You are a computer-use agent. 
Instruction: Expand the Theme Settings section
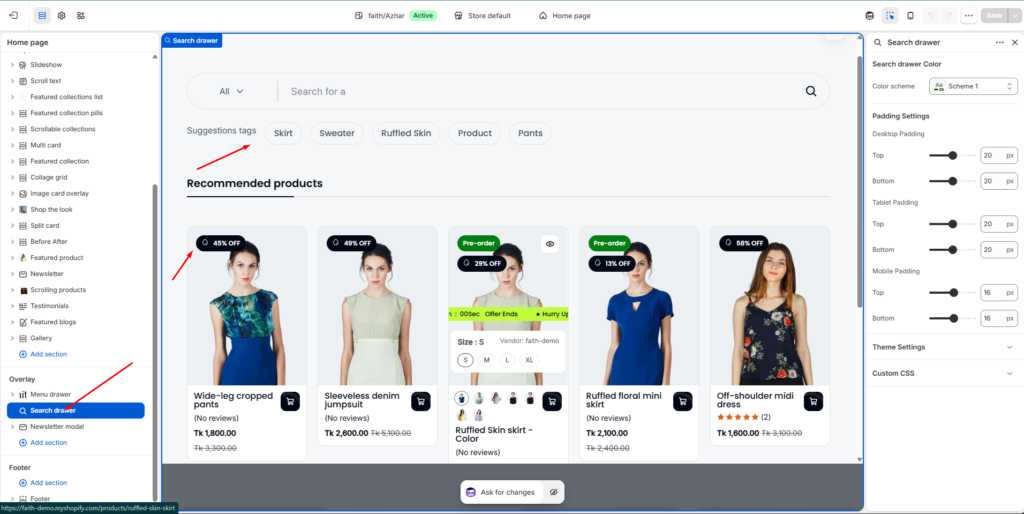(944, 347)
